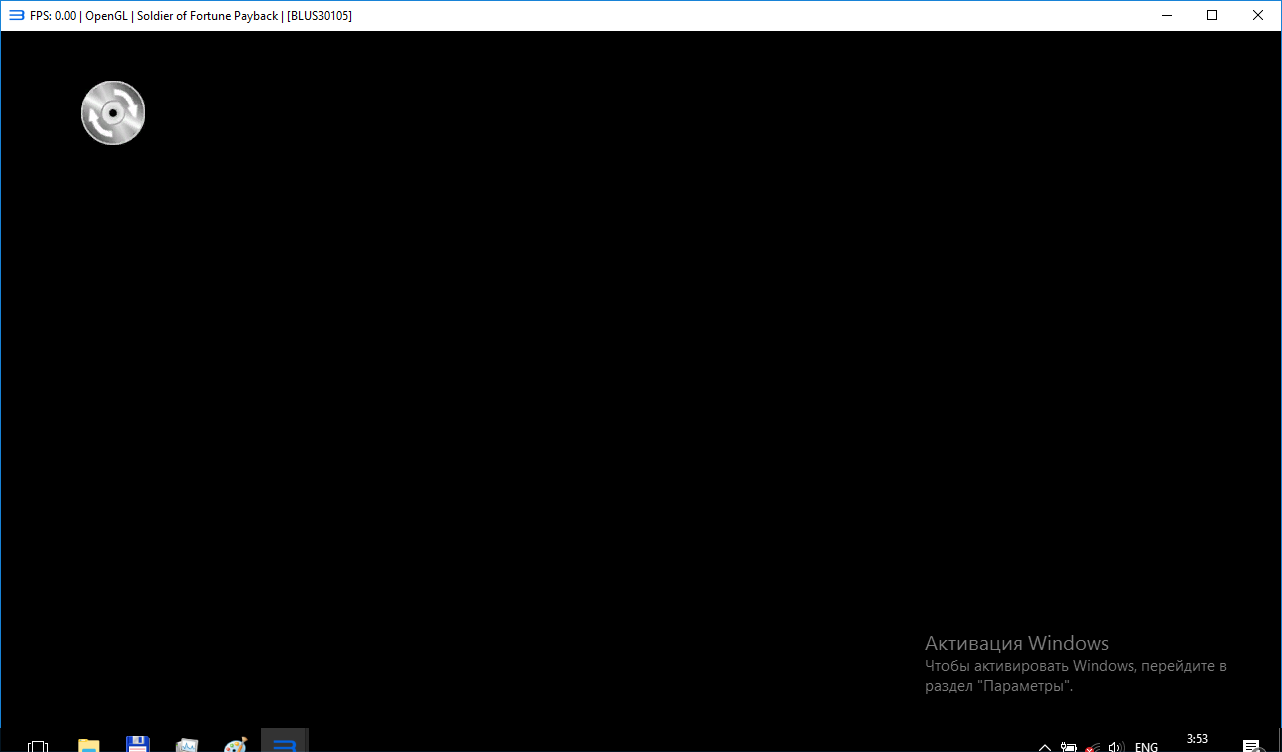This screenshot has width=1282, height=752.
Task: Click the window title bar text
Action: (190, 15)
